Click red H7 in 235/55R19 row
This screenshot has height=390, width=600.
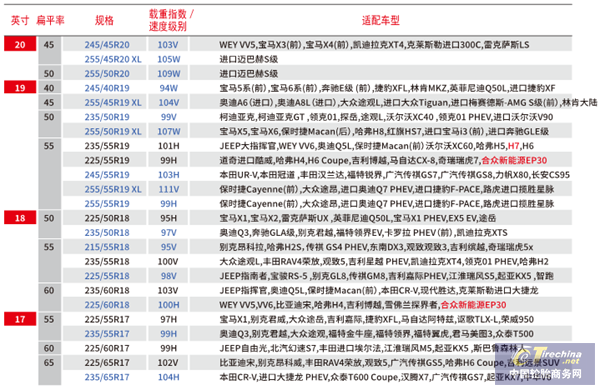(514, 146)
